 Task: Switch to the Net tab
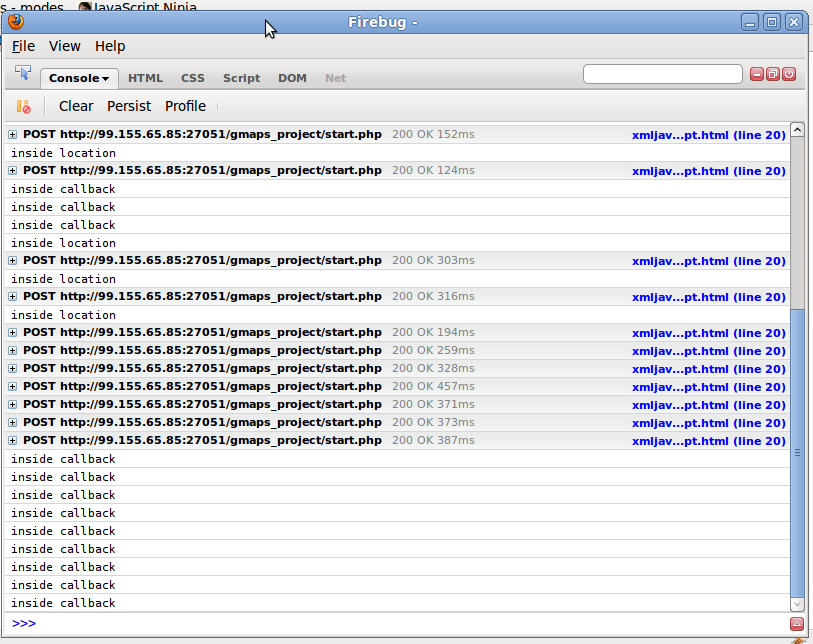[335, 78]
